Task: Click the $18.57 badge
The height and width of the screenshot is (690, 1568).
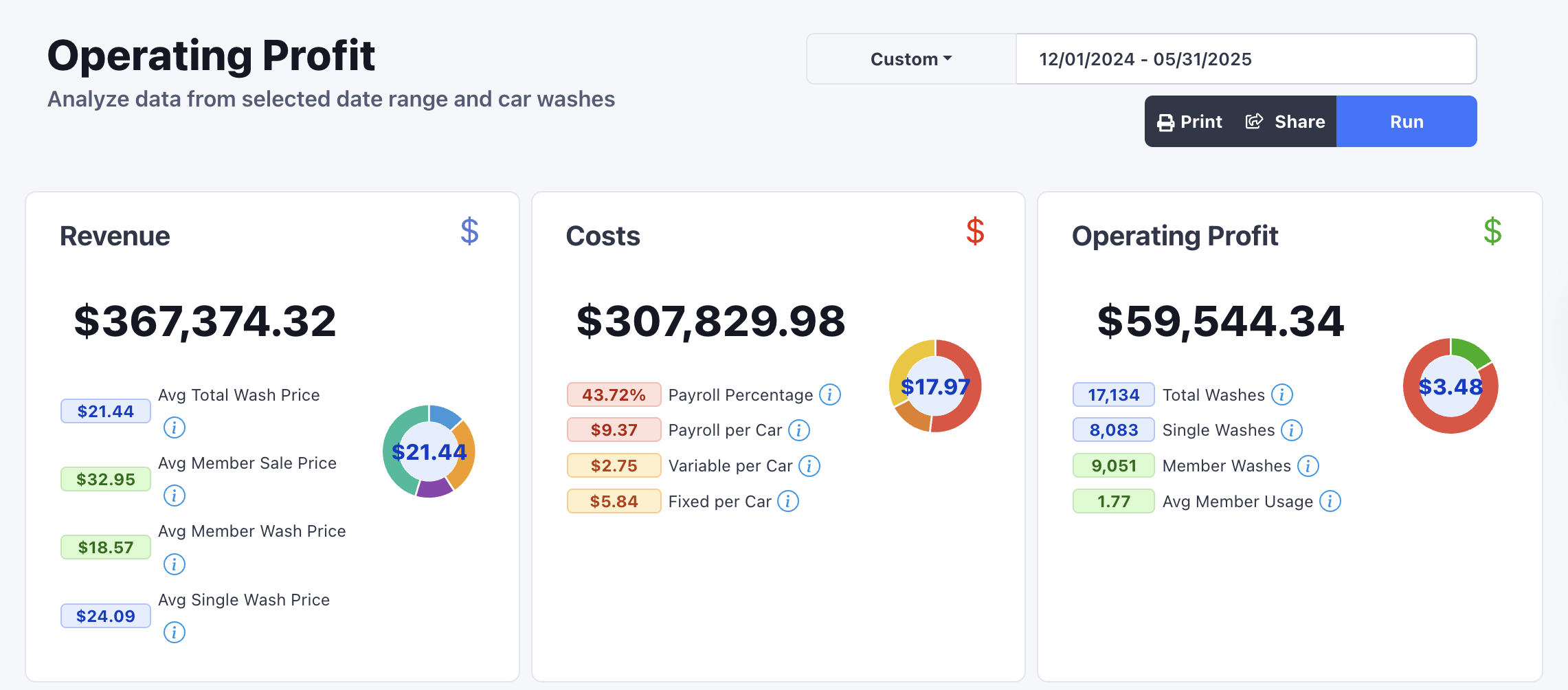Action: point(106,548)
